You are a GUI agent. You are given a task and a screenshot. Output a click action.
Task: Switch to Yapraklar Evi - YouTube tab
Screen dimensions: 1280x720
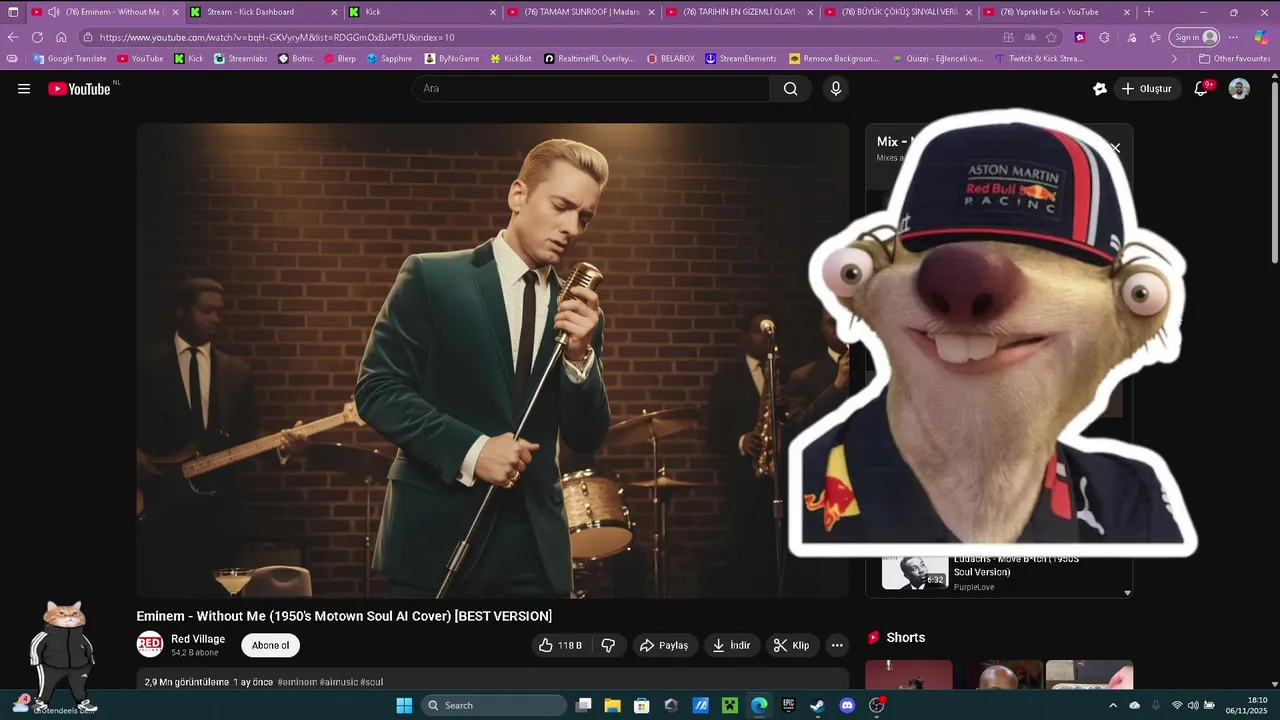(x=1059, y=12)
